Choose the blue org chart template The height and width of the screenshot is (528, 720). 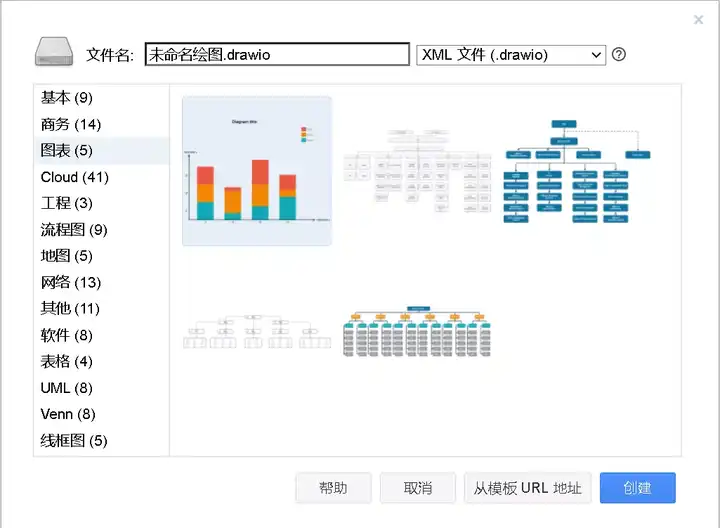pos(578,171)
